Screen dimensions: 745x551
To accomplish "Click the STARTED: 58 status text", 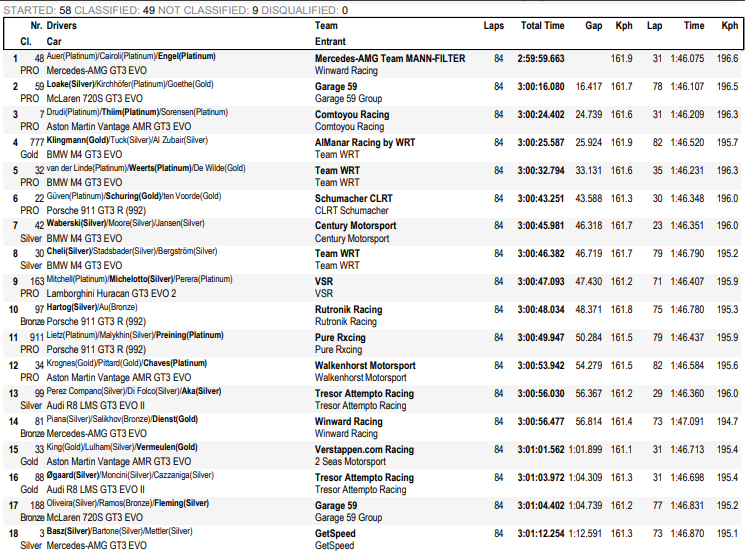I will [38, 10].
